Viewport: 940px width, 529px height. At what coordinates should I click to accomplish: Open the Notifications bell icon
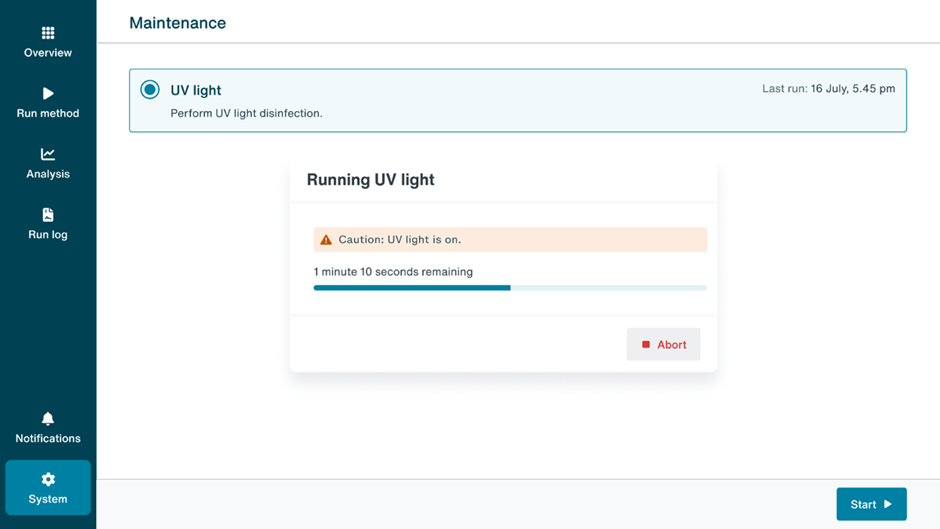click(x=48, y=419)
